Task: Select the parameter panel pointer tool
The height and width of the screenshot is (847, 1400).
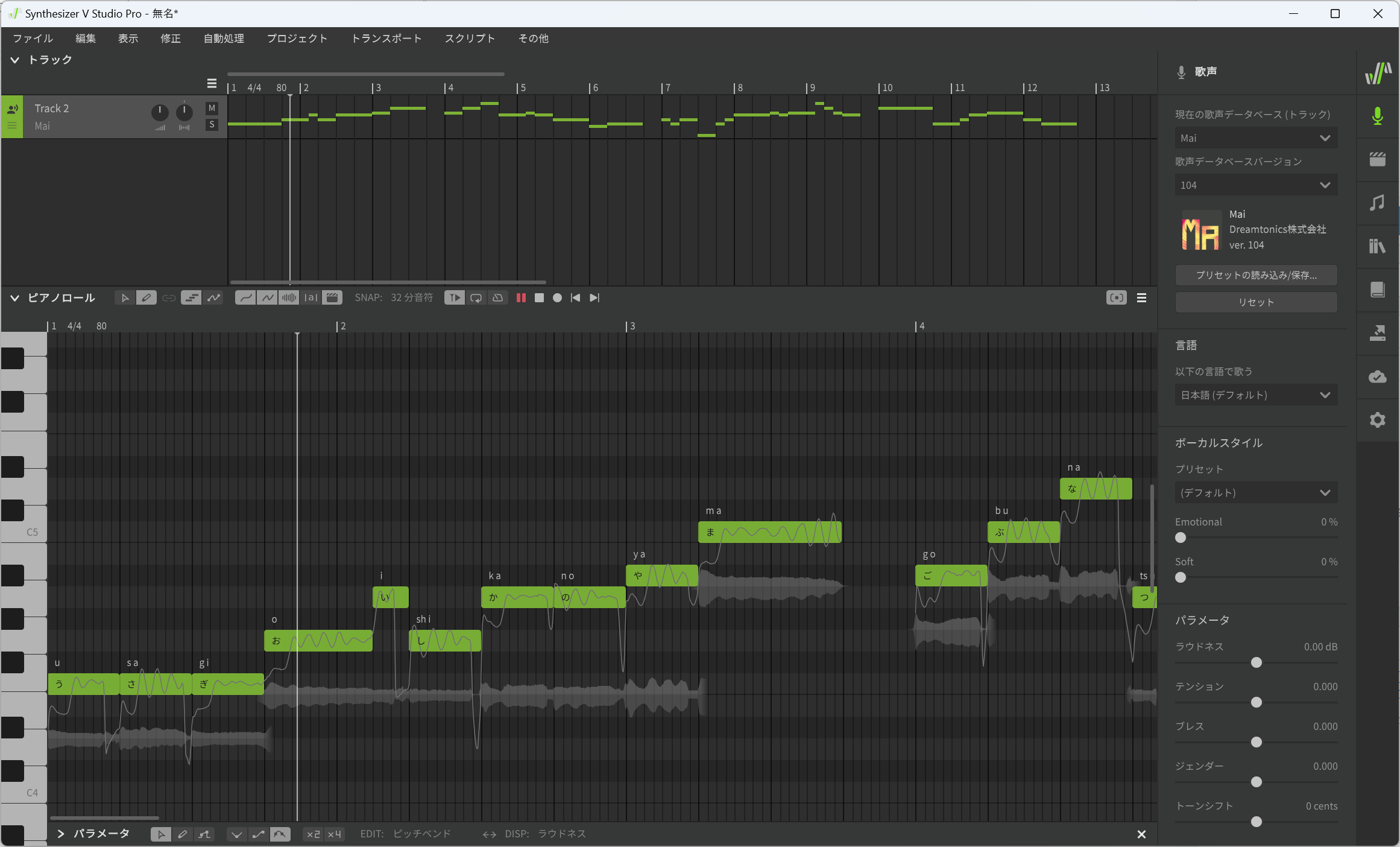Action: coord(161,834)
